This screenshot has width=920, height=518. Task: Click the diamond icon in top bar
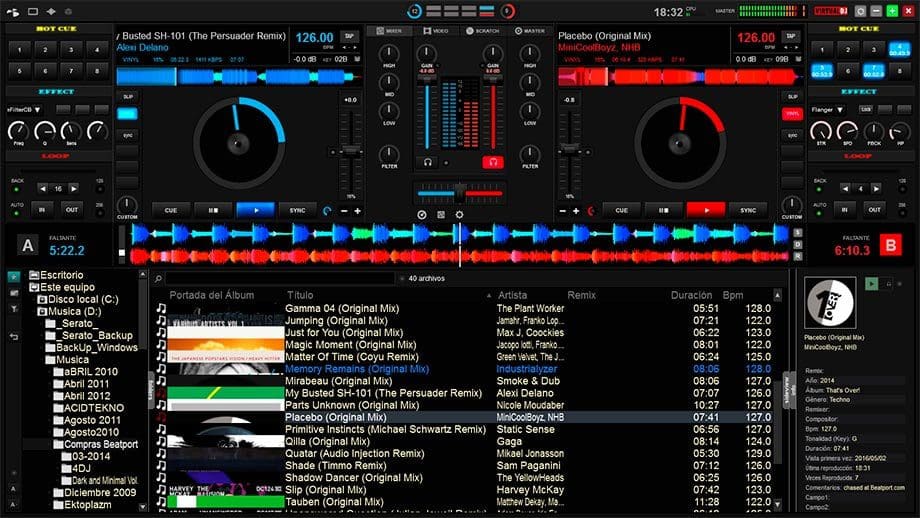(51, 11)
